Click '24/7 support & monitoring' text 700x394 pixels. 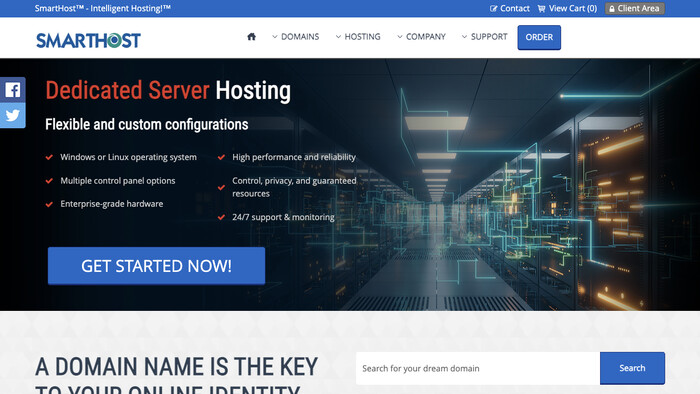(283, 217)
